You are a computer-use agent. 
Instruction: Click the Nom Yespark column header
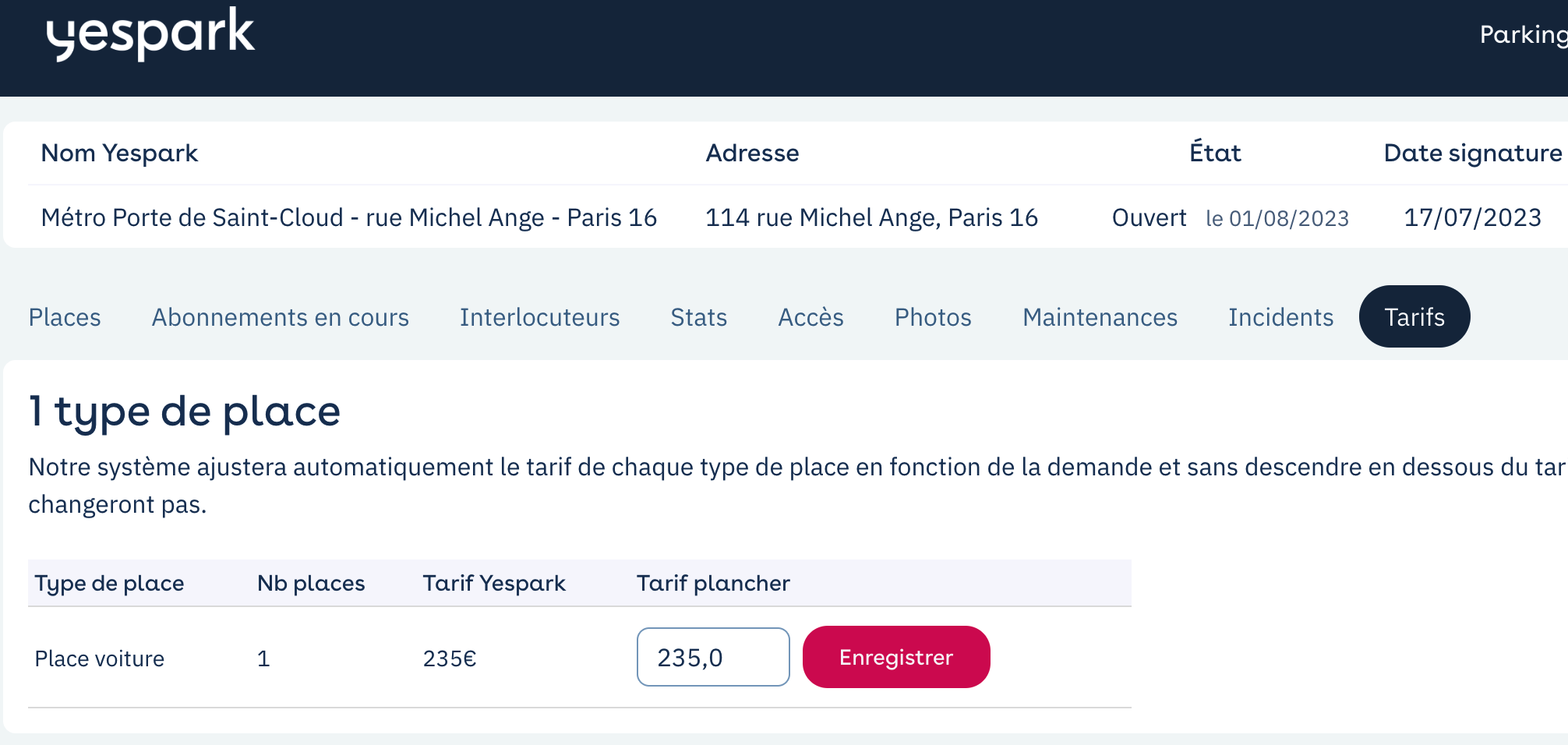[x=119, y=154]
